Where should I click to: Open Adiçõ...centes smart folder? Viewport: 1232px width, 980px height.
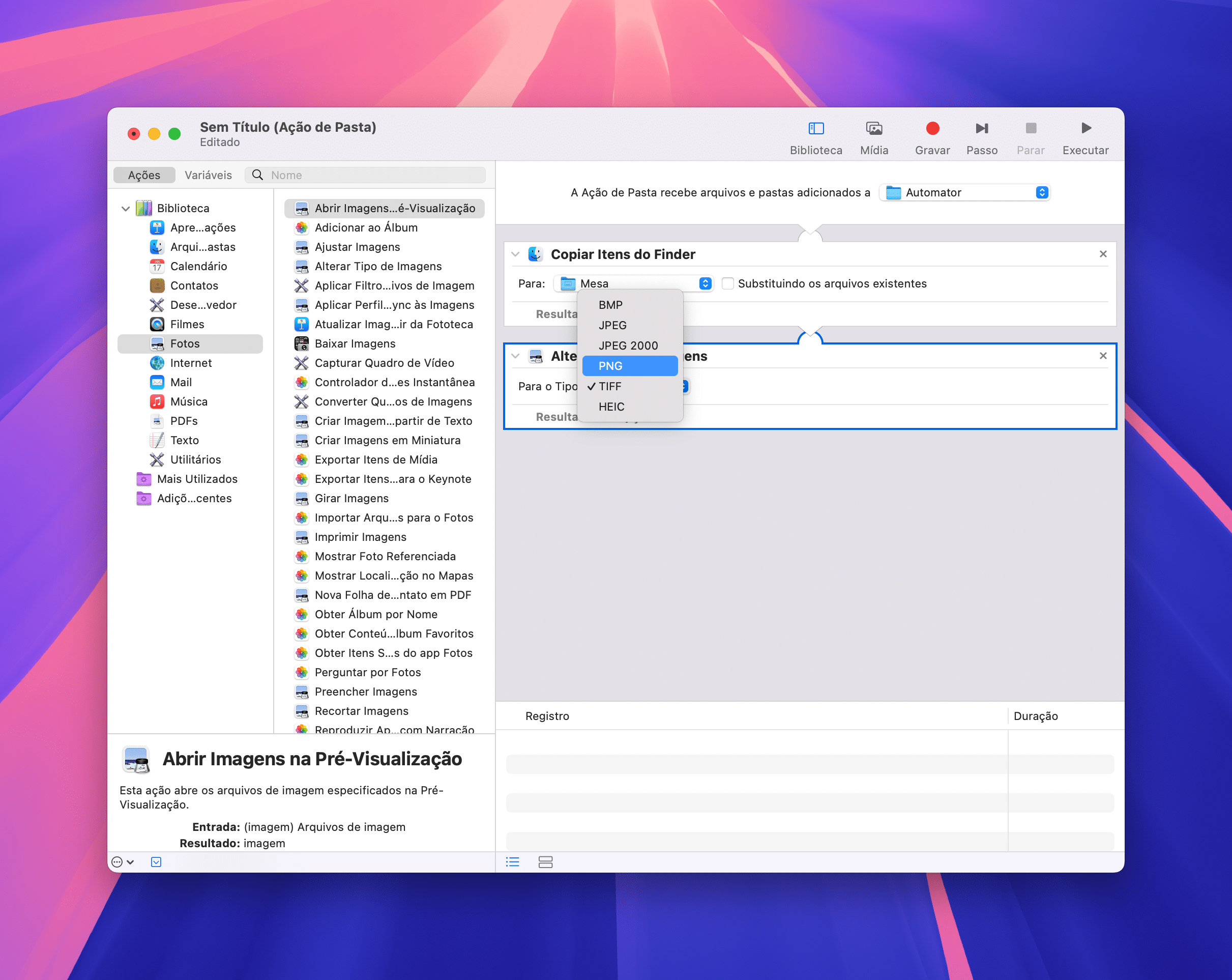click(190, 499)
